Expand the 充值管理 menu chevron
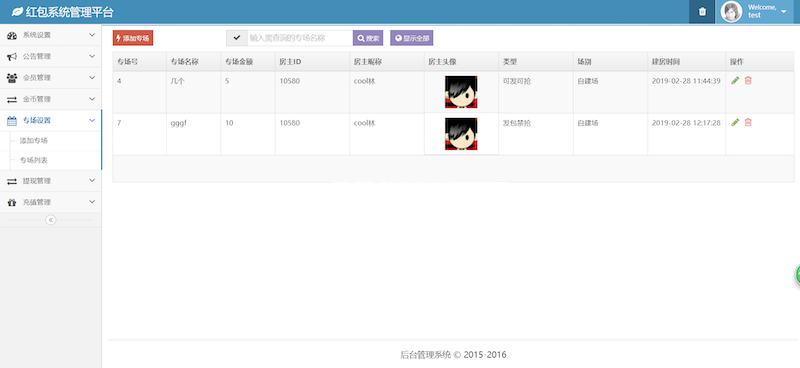 pyautogui.click(x=92, y=202)
